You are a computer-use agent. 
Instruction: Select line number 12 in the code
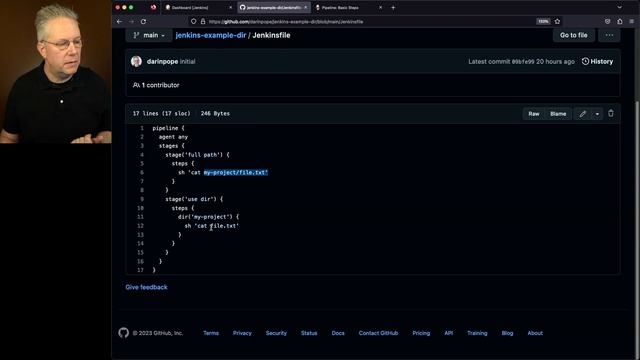point(140,226)
